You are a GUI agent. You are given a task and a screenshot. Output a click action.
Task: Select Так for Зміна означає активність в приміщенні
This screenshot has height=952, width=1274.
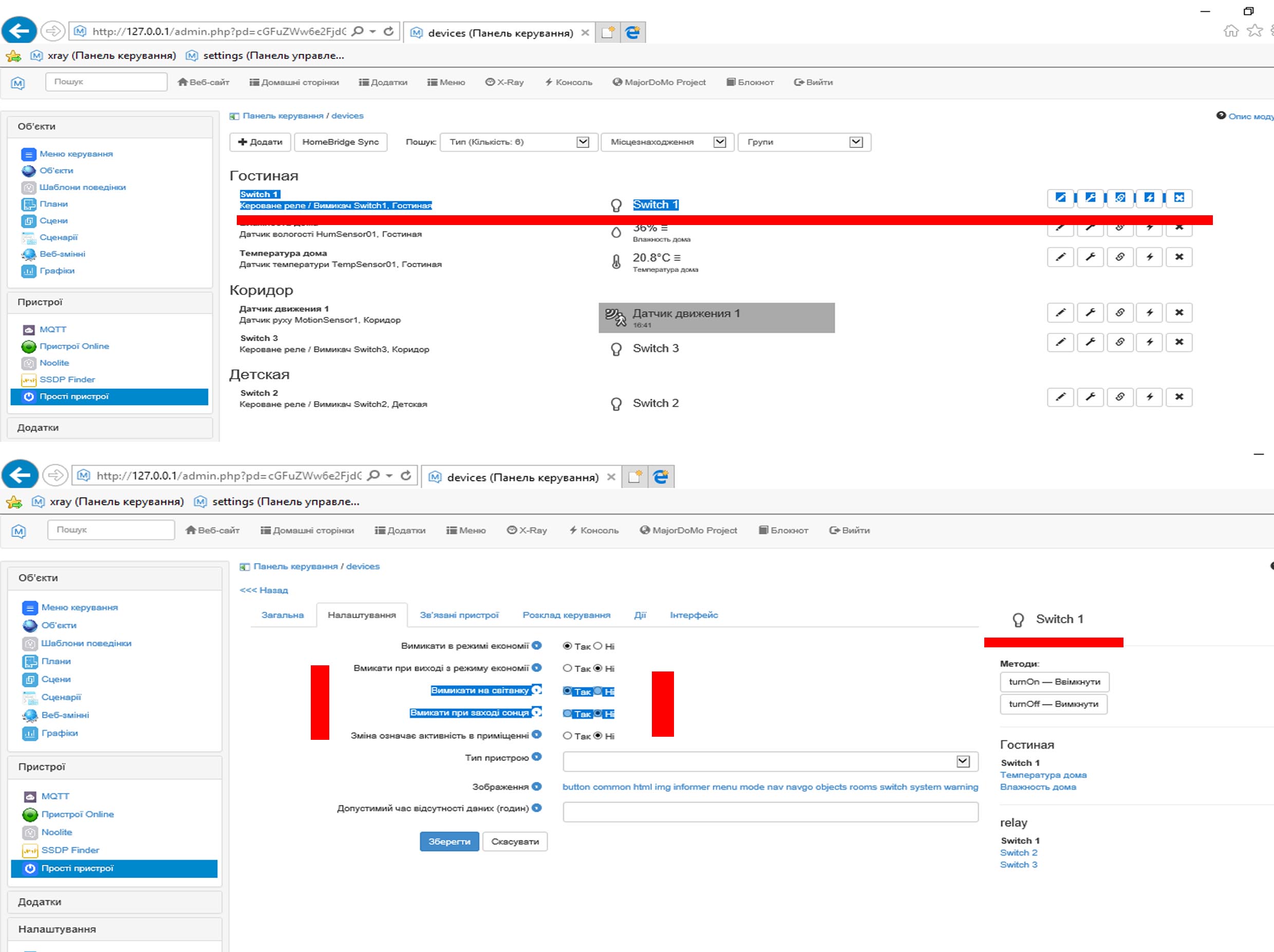pos(567,736)
